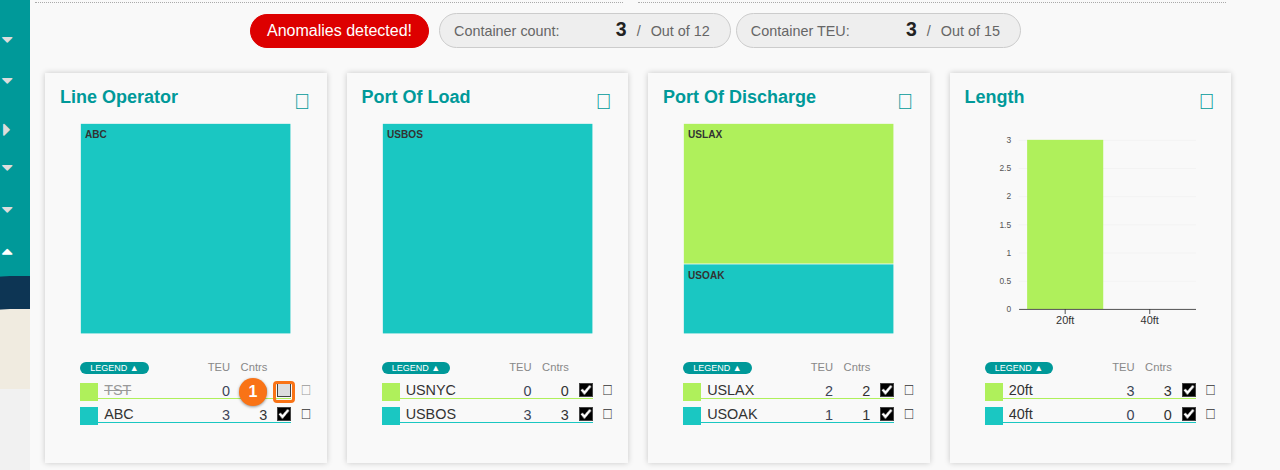This screenshot has width=1280, height=470.
Task: Click the USBOS treemap tile in the Port Of Load chart
Action: [x=488, y=229]
